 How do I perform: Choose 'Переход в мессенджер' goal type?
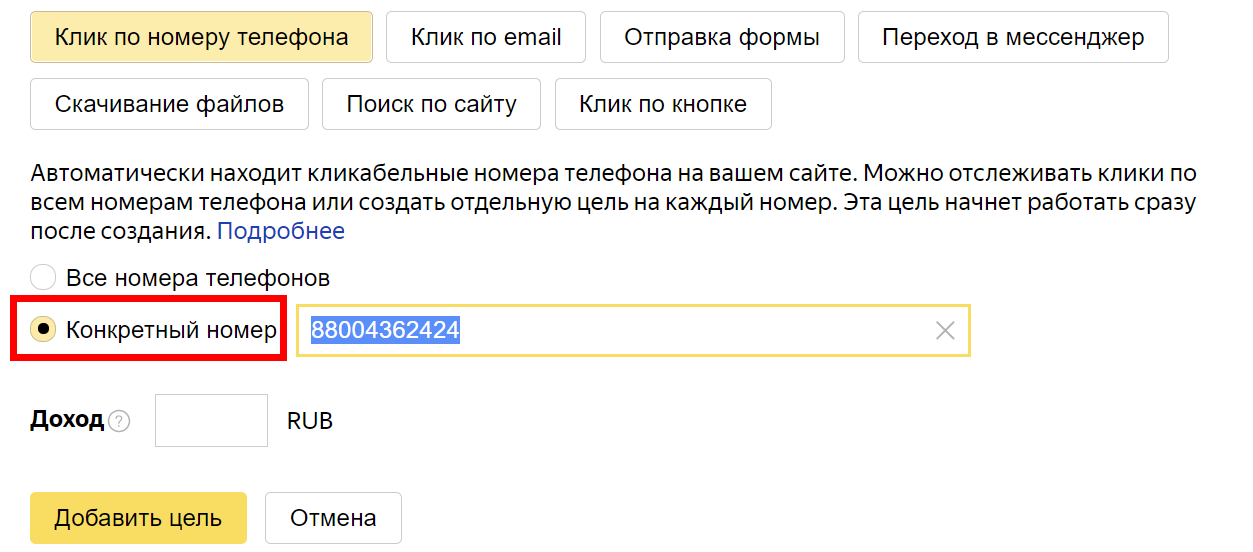[1013, 38]
